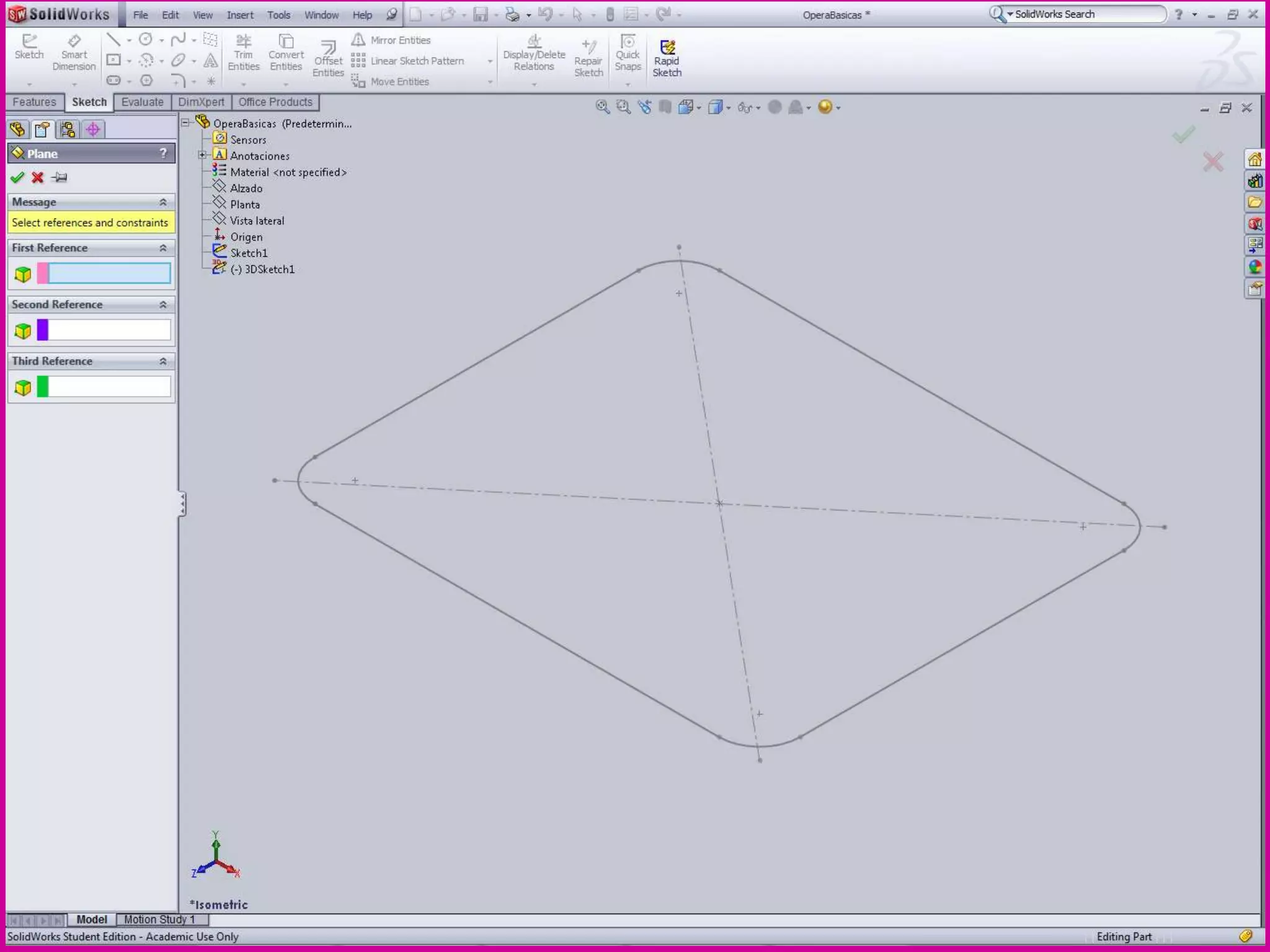
Task: Collapse the Message section chevron
Action: (163, 202)
